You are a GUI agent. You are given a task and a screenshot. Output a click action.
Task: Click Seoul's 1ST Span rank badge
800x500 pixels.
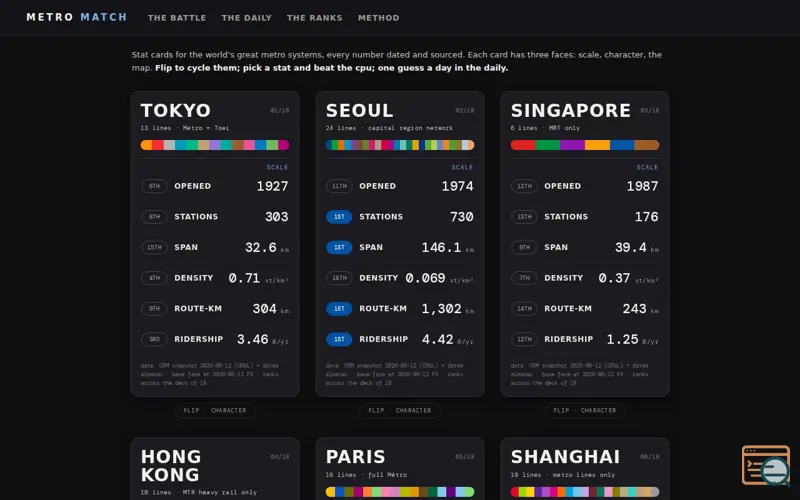tap(339, 247)
